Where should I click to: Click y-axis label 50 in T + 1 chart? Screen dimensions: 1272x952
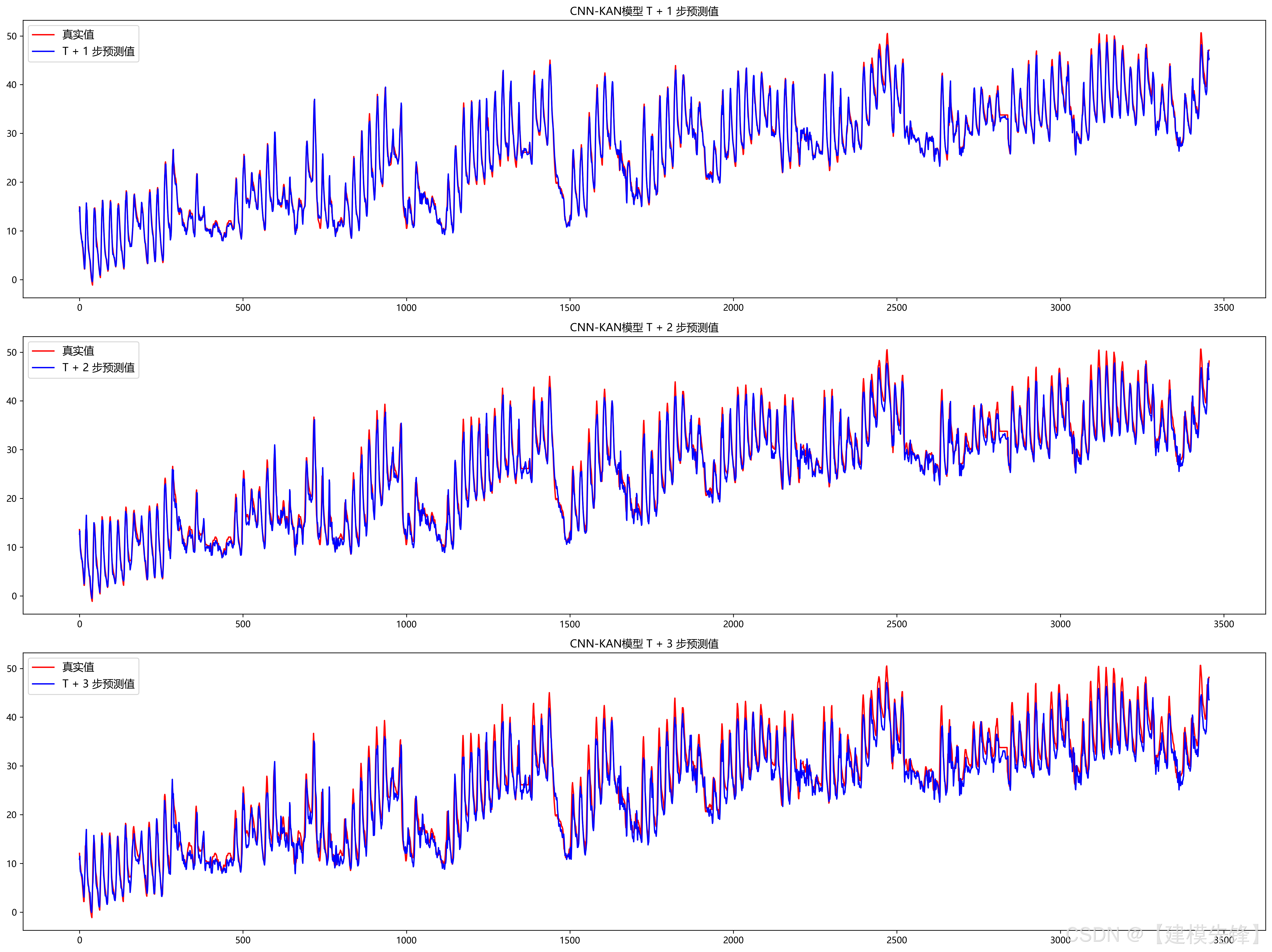12,36
